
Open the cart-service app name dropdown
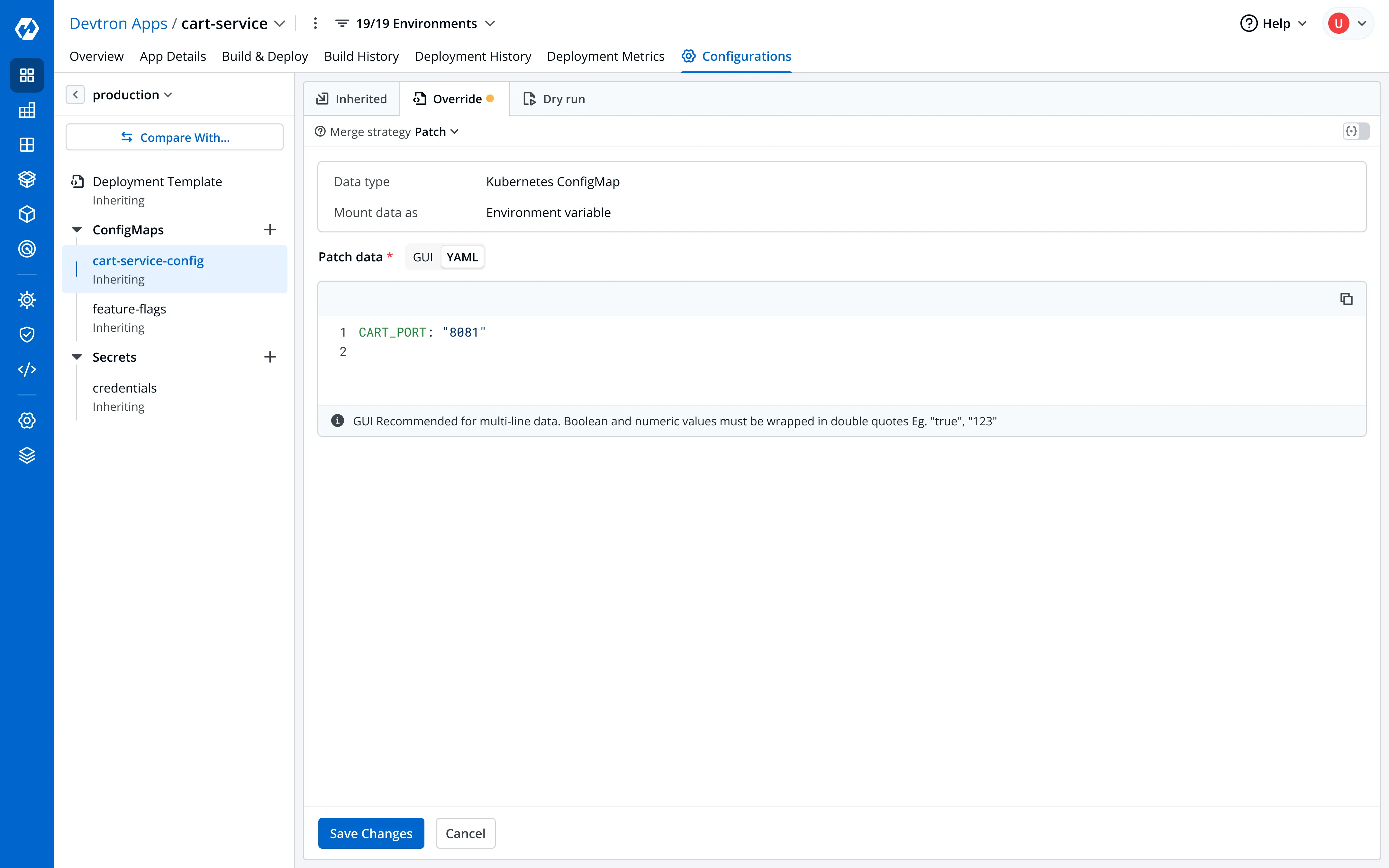(x=279, y=23)
